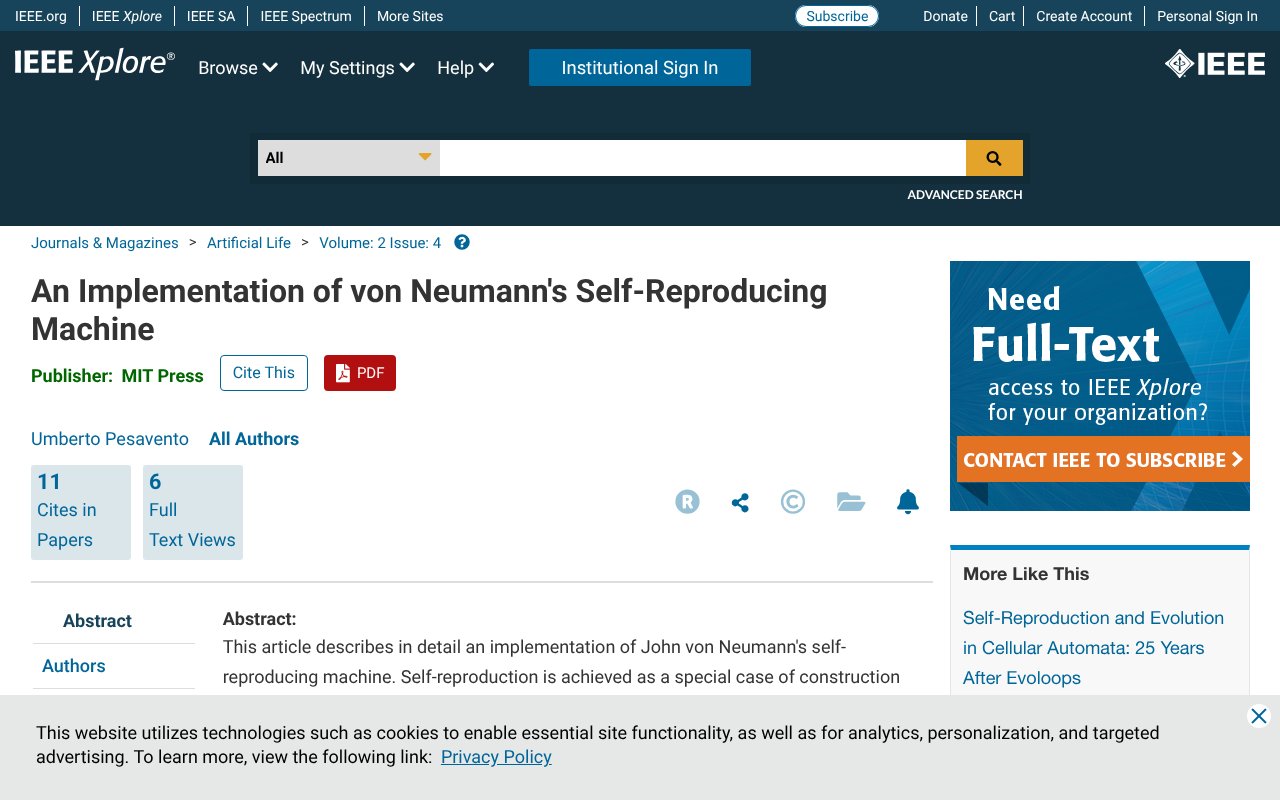Click the Cite This button
This screenshot has height=800, width=1280.
[x=264, y=373]
